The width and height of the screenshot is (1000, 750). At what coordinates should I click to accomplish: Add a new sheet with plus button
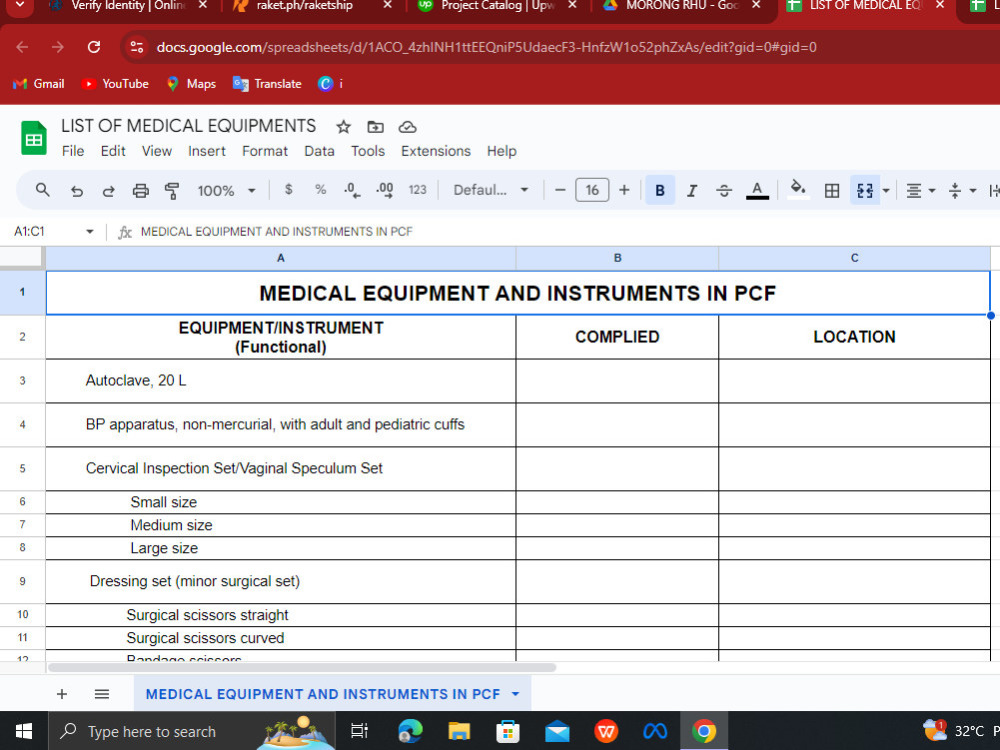62,694
